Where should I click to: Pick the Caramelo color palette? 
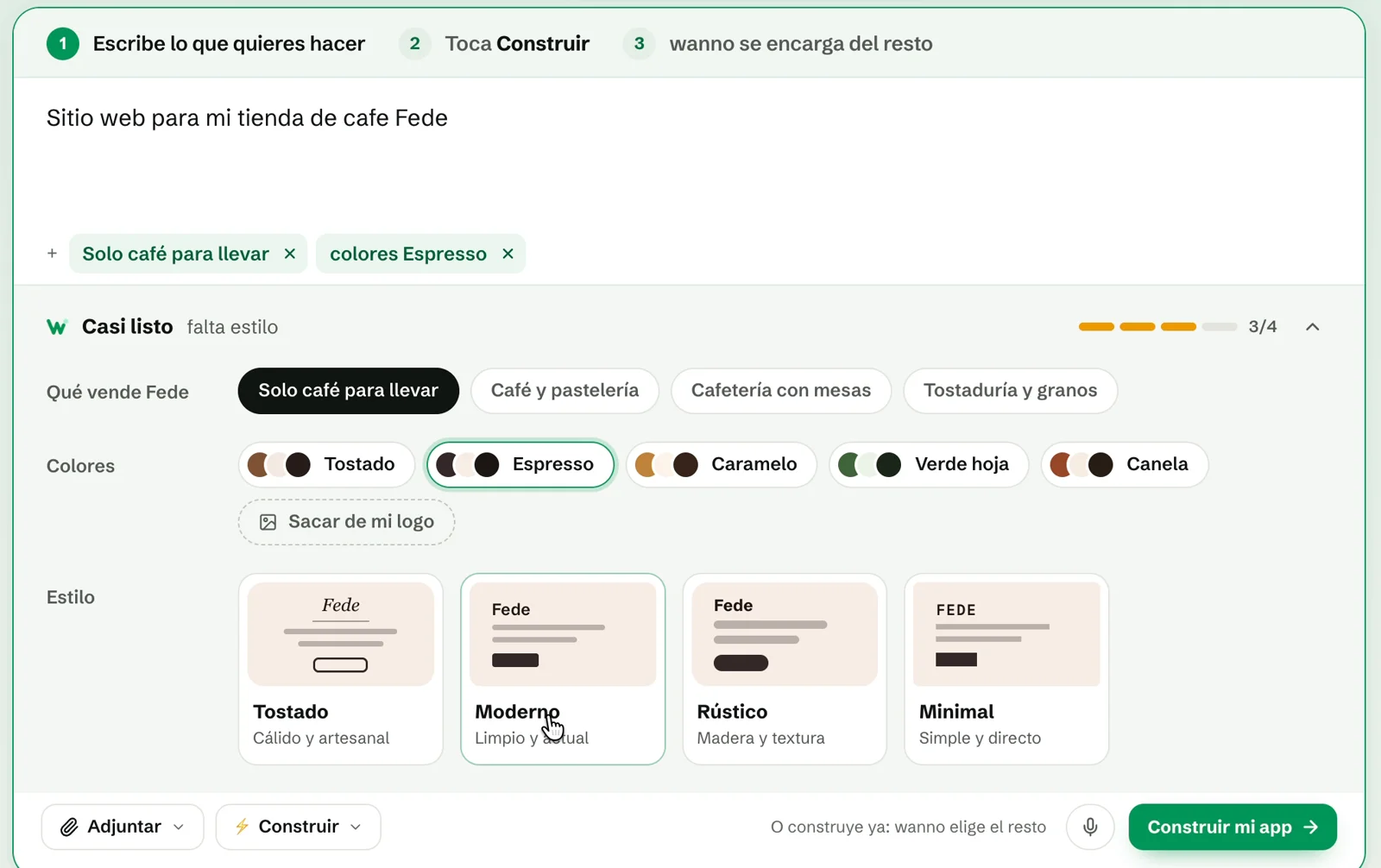point(722,464)
